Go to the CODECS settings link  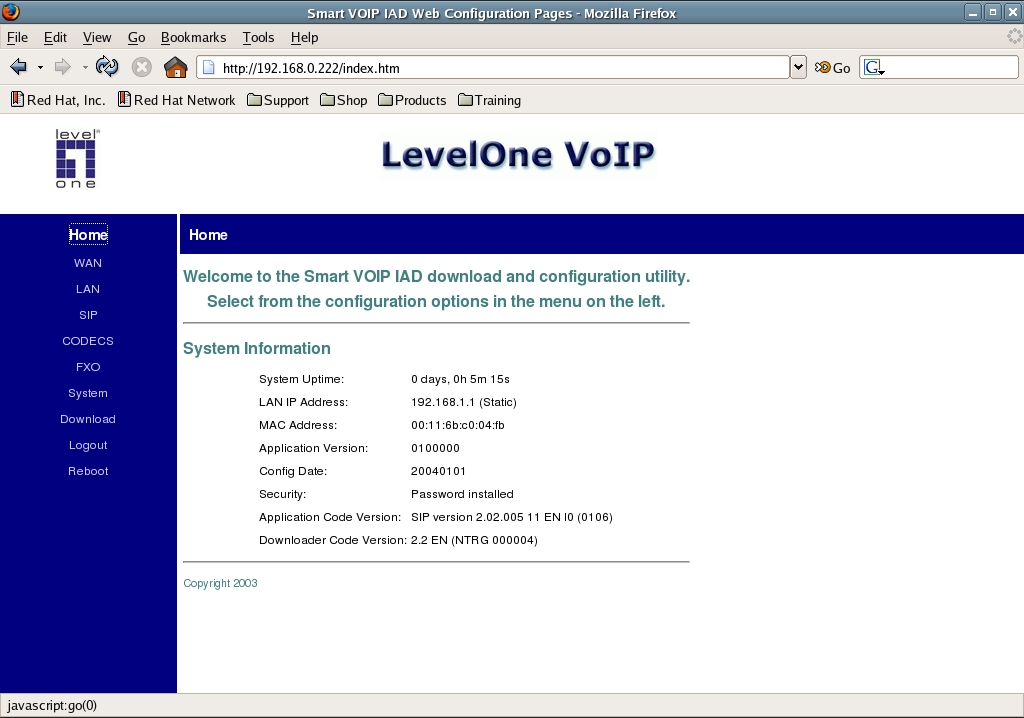(88, 341)
